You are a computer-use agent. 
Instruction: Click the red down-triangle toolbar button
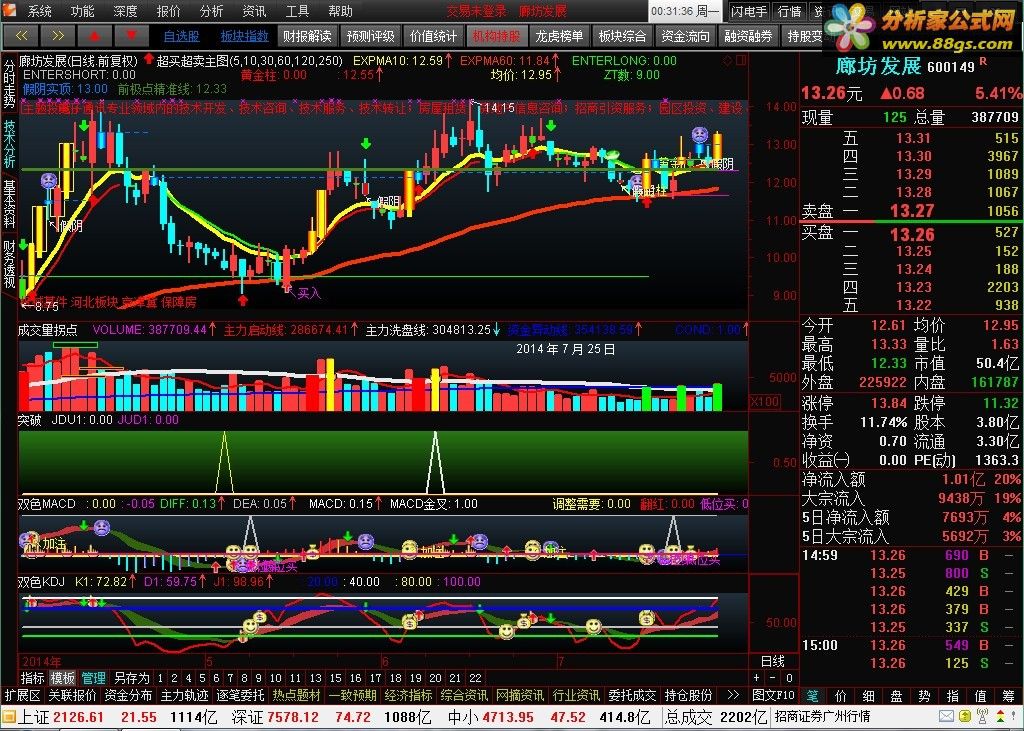click(131, 36)
